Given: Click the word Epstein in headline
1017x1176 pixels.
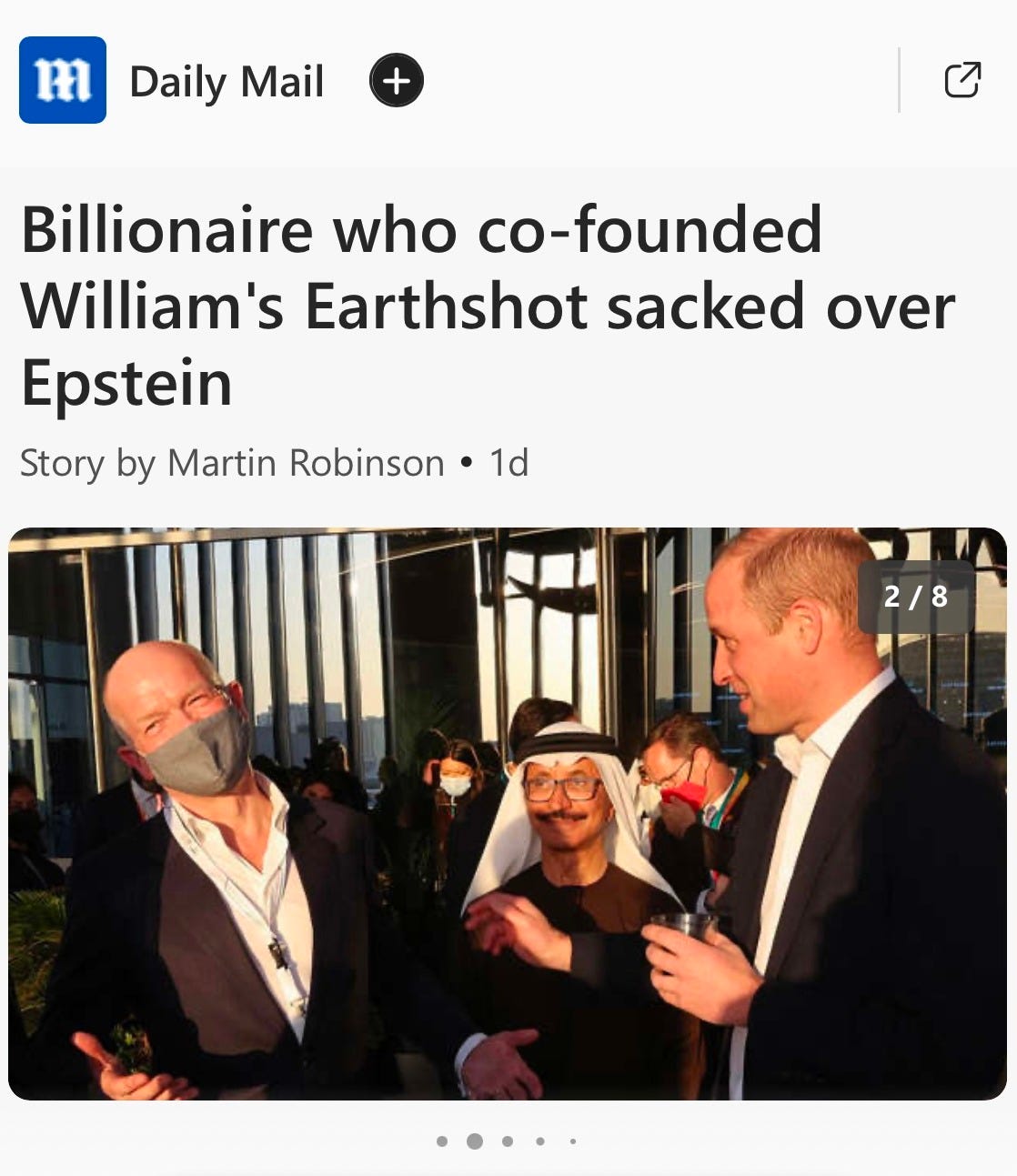Looking at the screenshot, I should coord(126,385).
